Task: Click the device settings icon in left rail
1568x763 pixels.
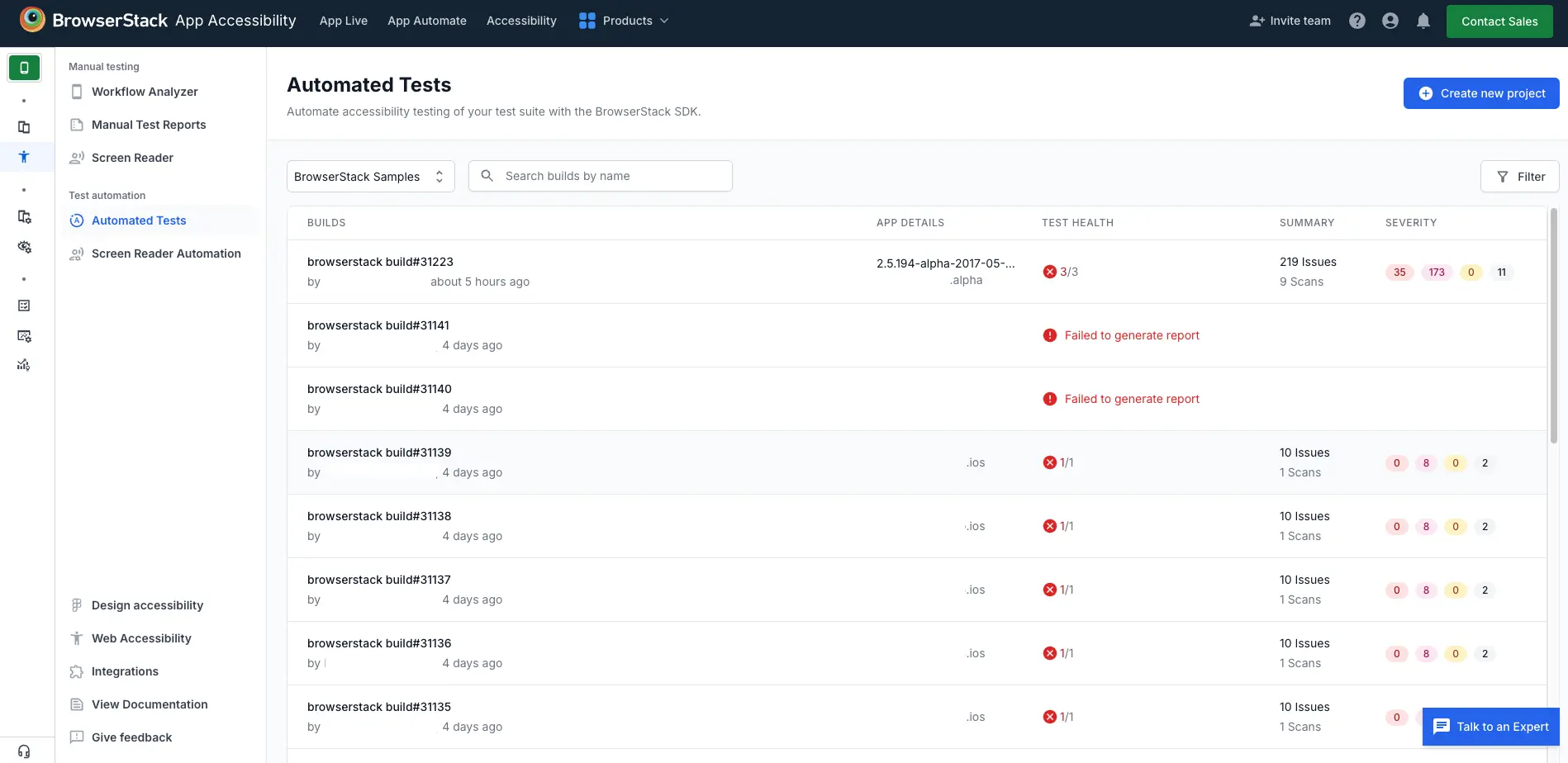Action: coord(24,216)
